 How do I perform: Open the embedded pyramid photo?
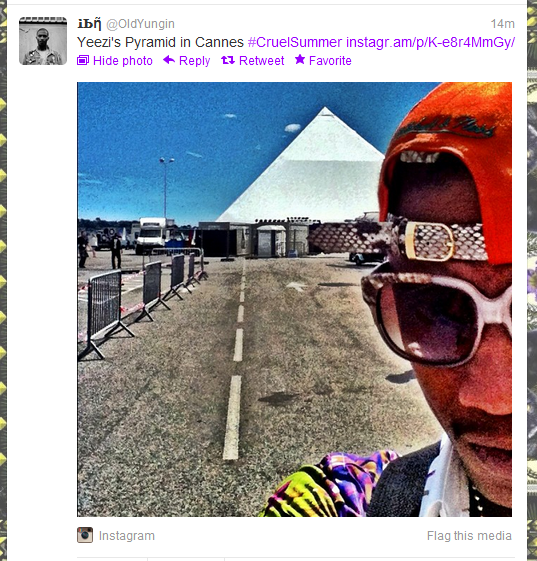pyautogui.click(x=294, y=299)
